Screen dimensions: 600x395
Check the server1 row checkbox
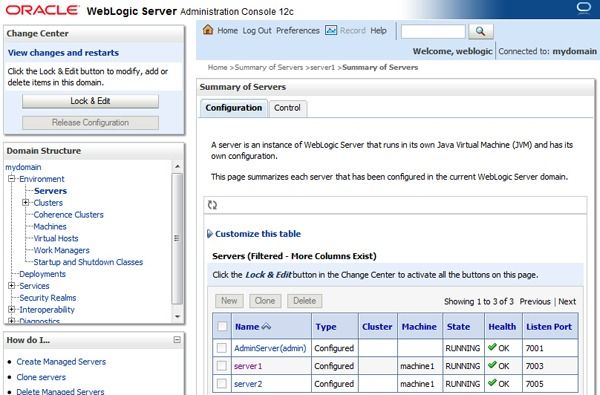(x=222, y=366)
